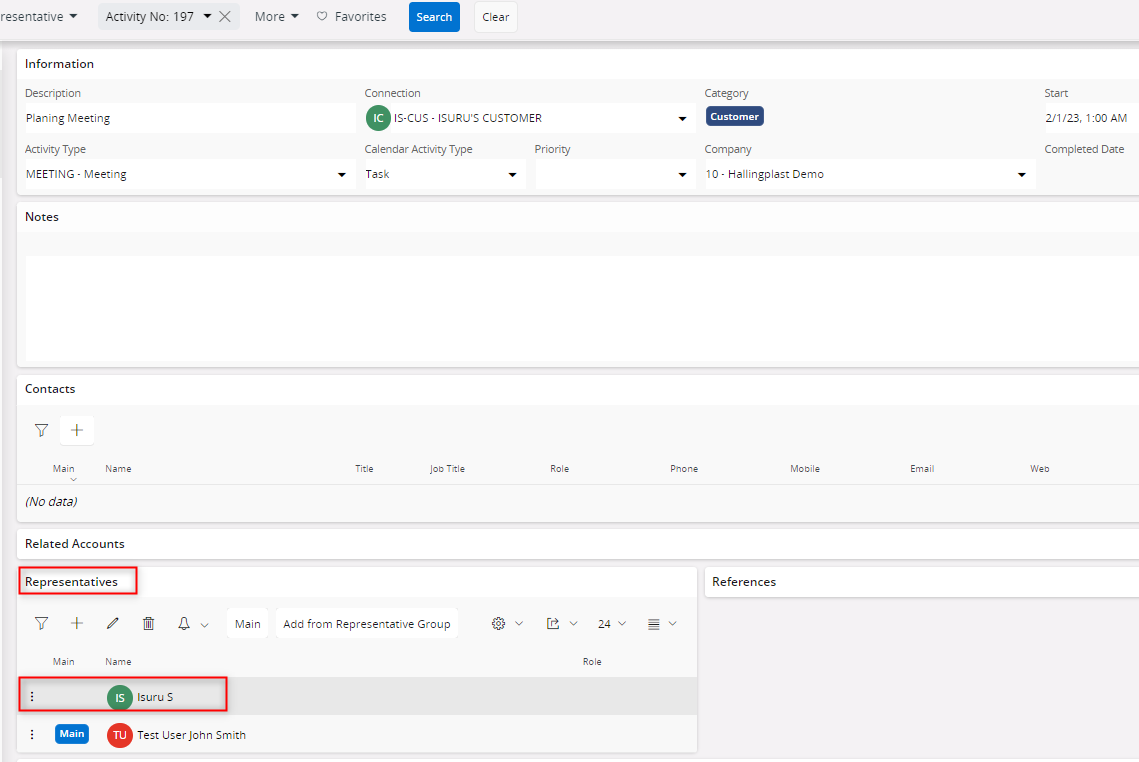Open the Priority dropdown

tap(615, 174)
